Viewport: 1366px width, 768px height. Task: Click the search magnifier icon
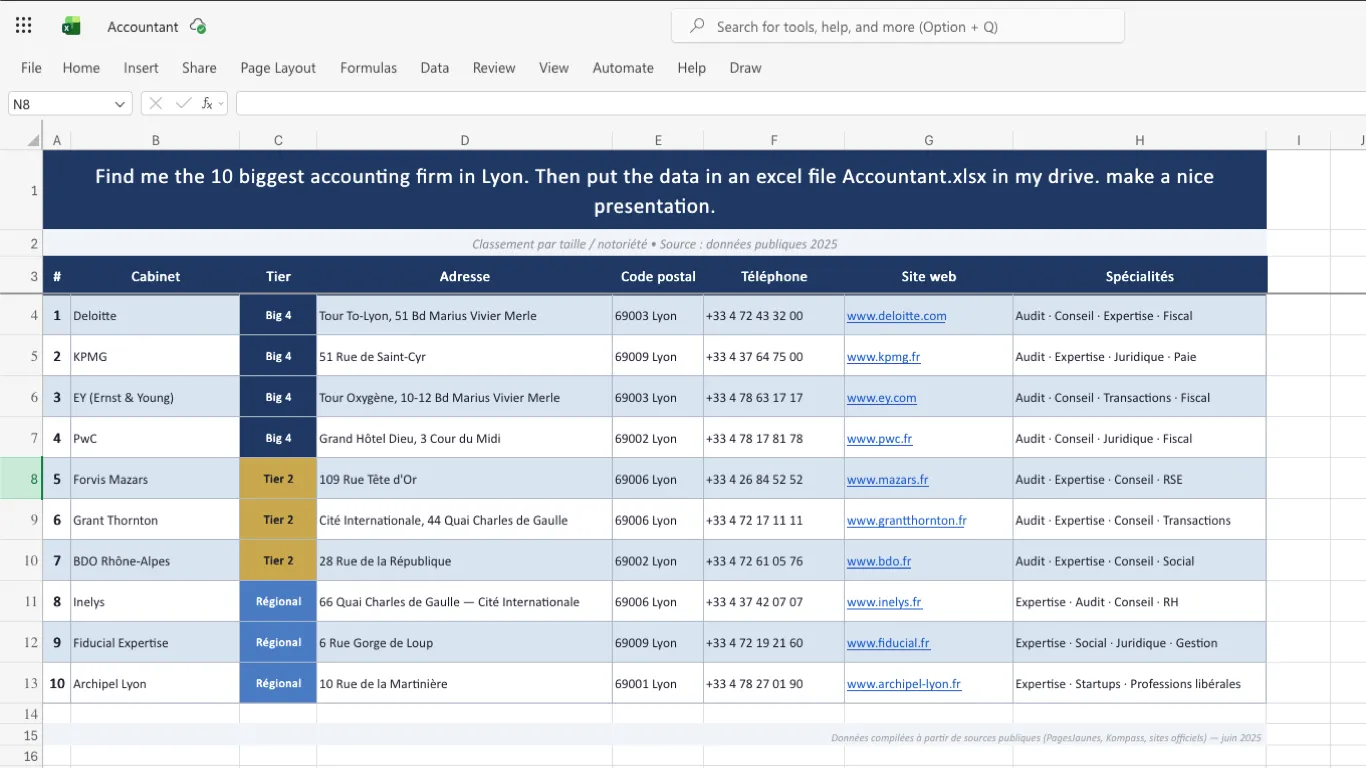click(696, 26)
